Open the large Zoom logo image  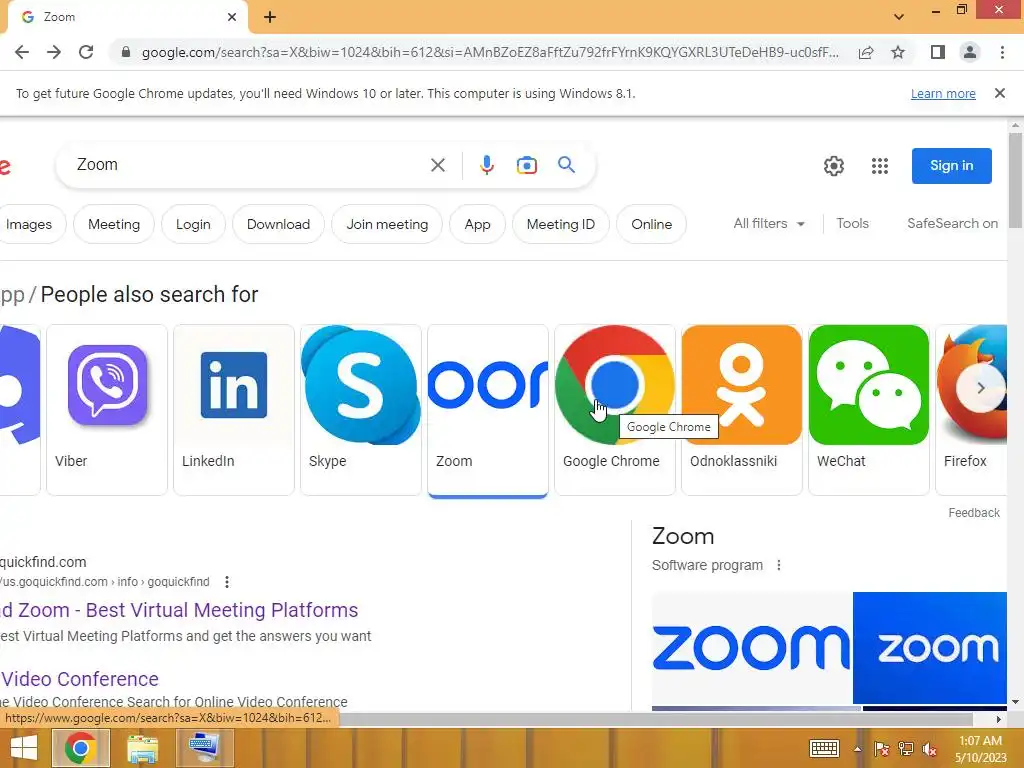[752, 648]
